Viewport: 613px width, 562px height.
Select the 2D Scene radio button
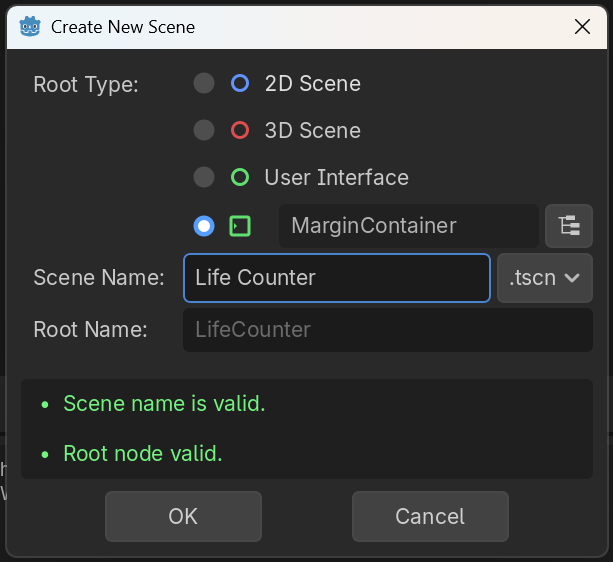click(x=204, y=84)
